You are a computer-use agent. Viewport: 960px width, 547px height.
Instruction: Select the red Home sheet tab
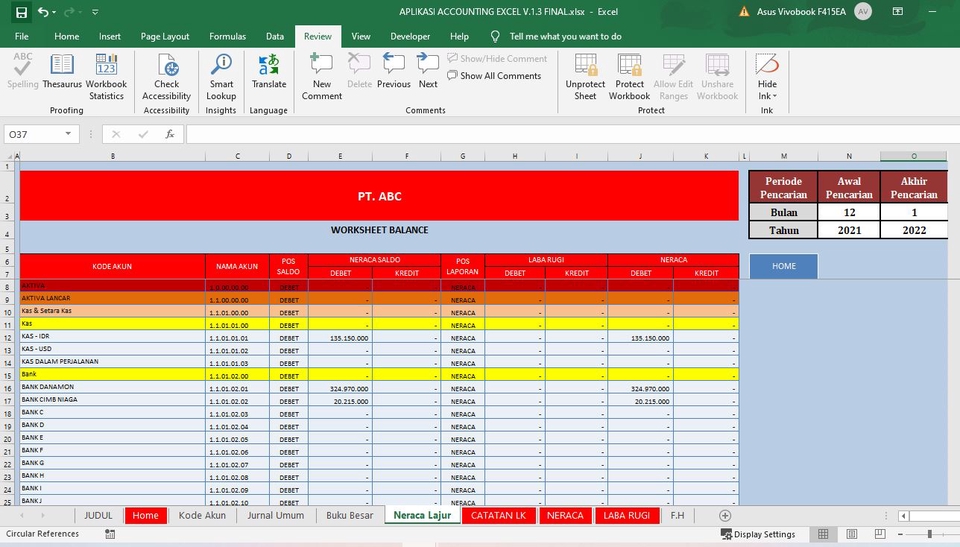(145, 515)
